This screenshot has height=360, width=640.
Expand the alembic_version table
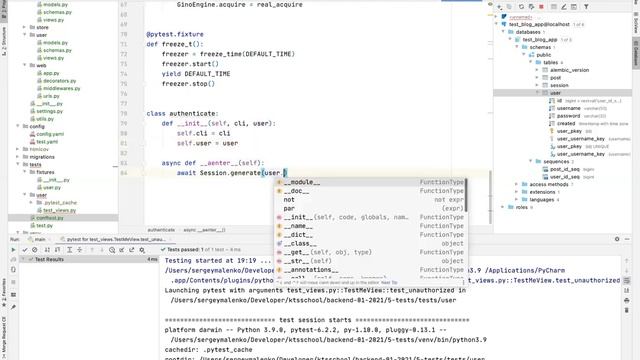coord(537,70)
